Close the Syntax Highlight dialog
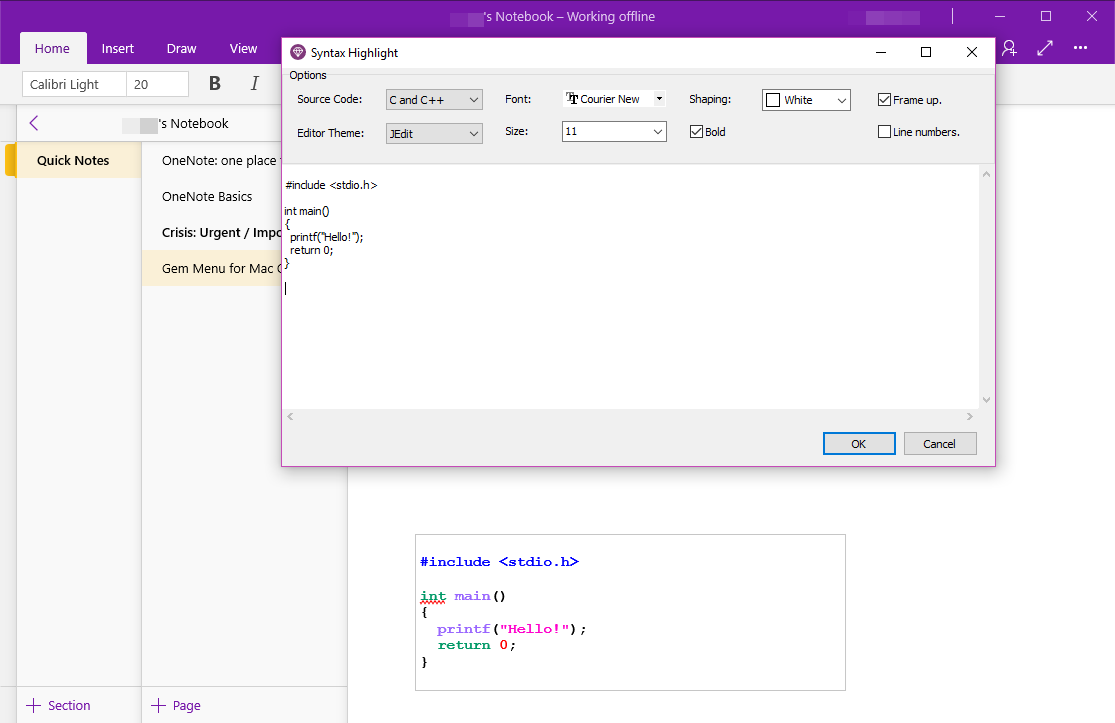Screen dimensions: 1115x723 971,52
